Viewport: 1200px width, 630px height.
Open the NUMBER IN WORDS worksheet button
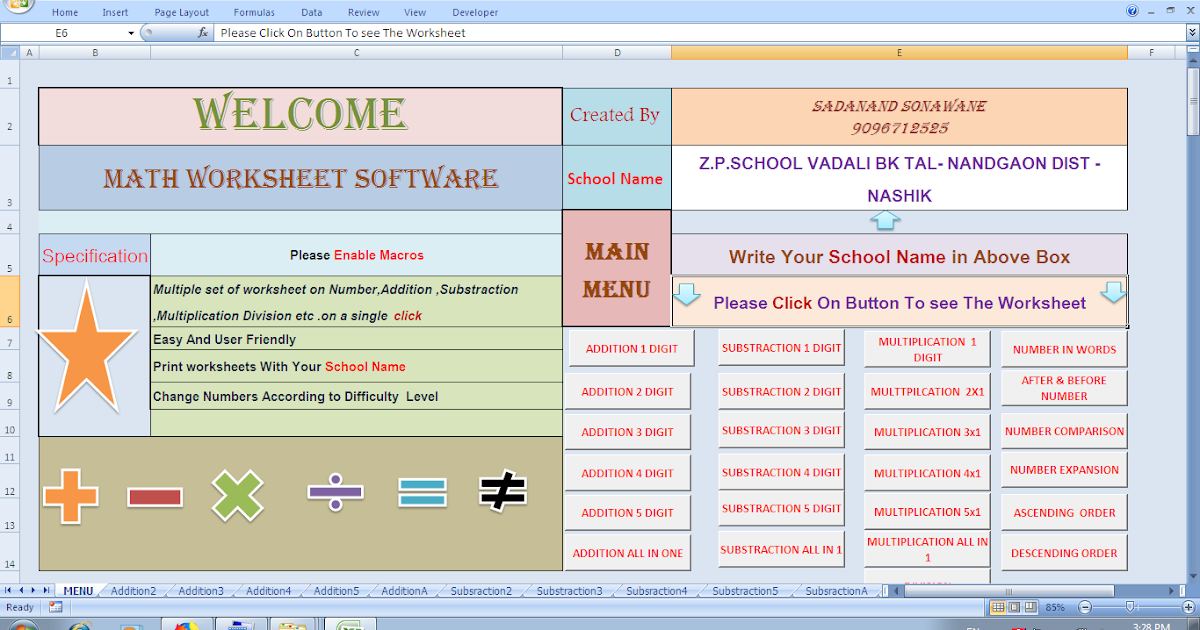(x=1063, y=348)
